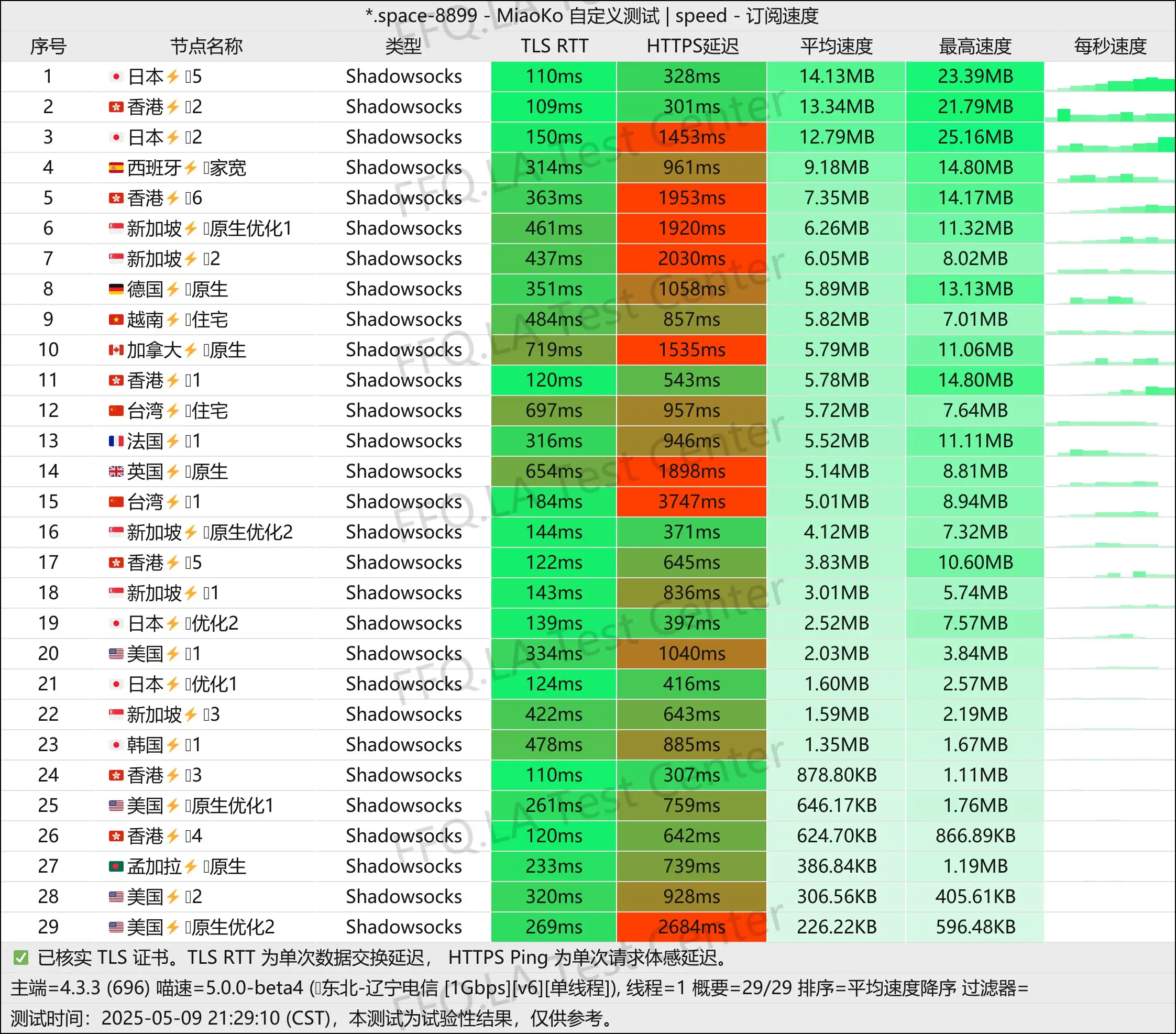1176x1034 pixels.
Task: Click the lightning bolt icon in row 7 新加坡
Action: (x=191, y=259)
